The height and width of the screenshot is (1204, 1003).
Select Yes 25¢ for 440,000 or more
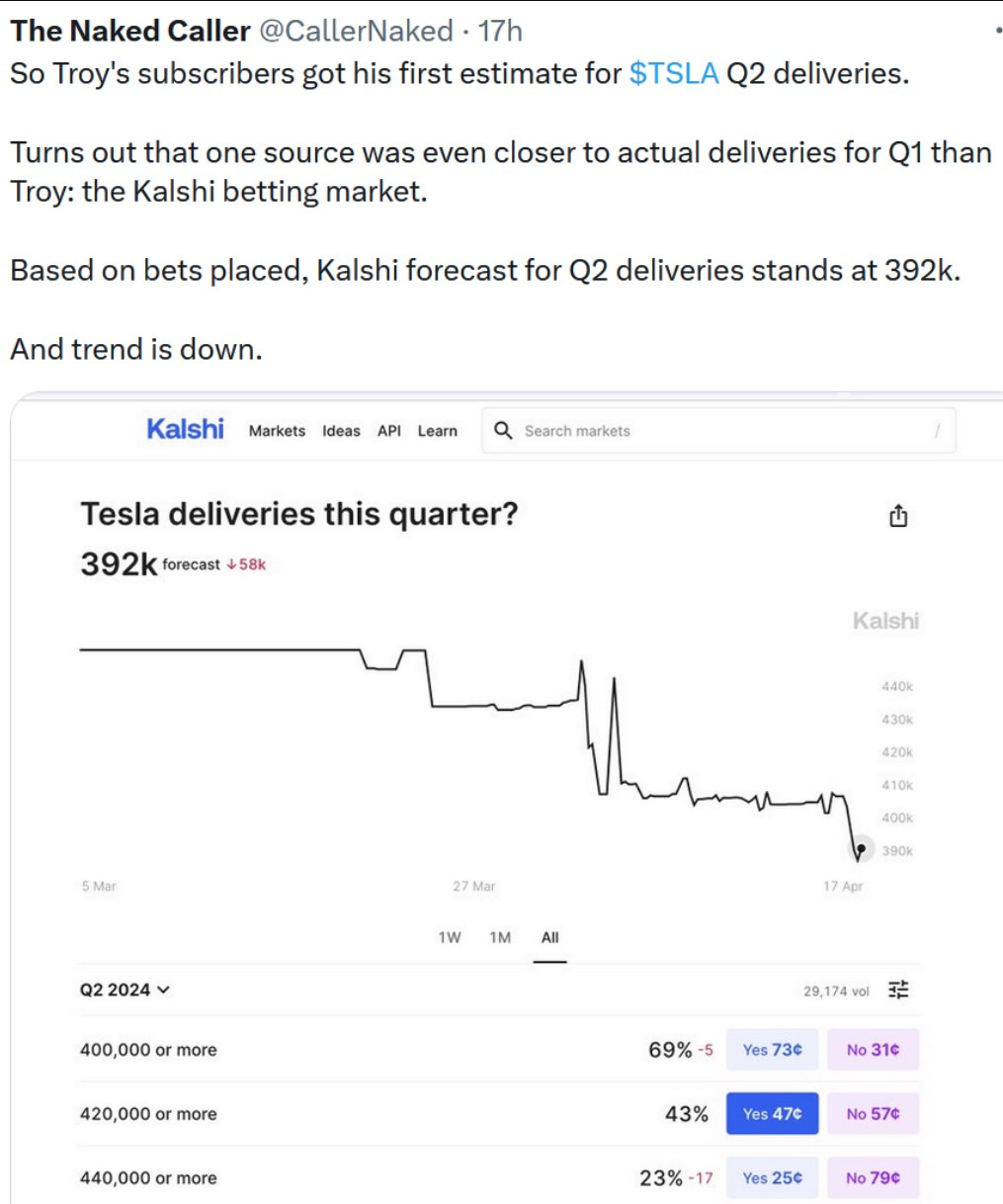click(x=772, y=1177)
